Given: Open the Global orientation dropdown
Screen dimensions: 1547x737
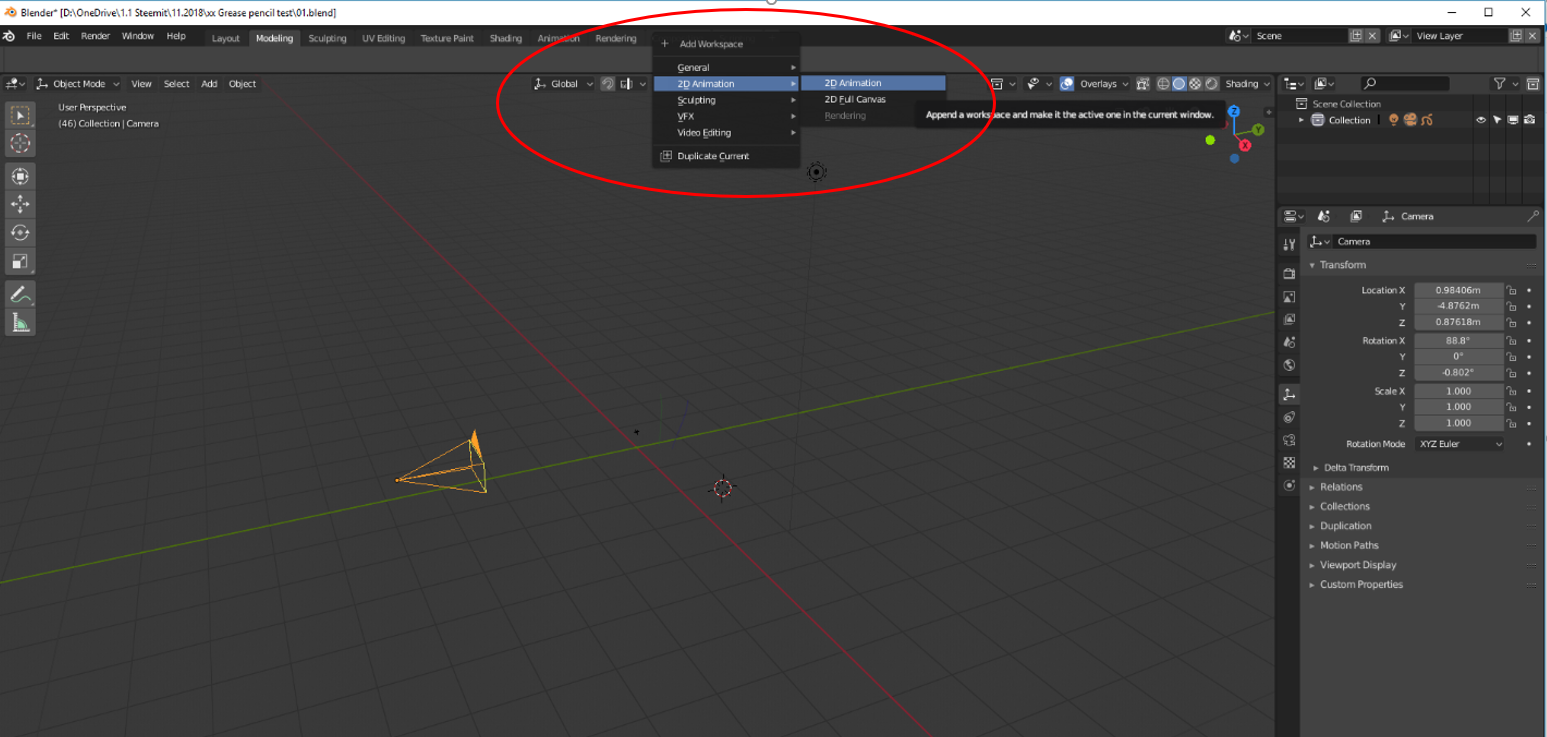Looking at the screenshot, I should point(564,84).
